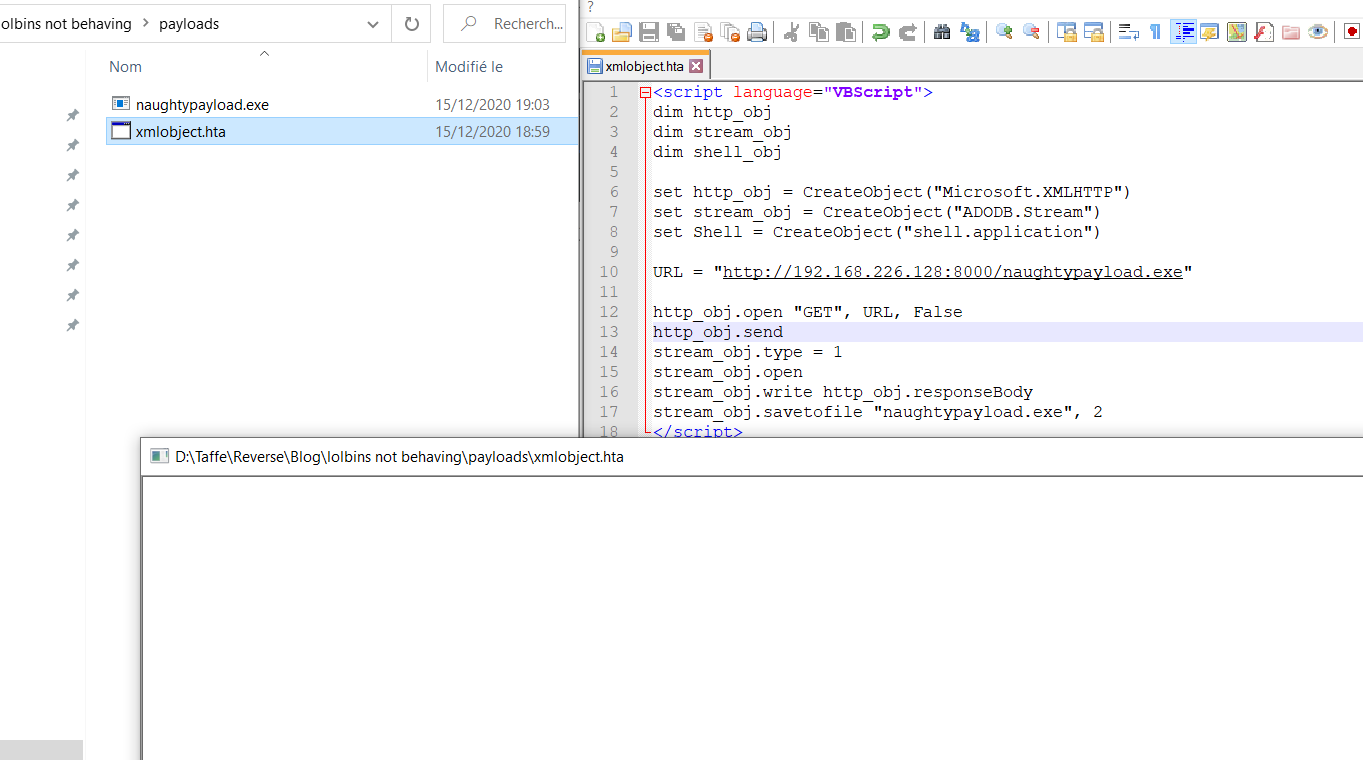Click the date 15/12/2020 19:03
Viewport: 1363px width, 760px height.
click(x=492, y=105)
